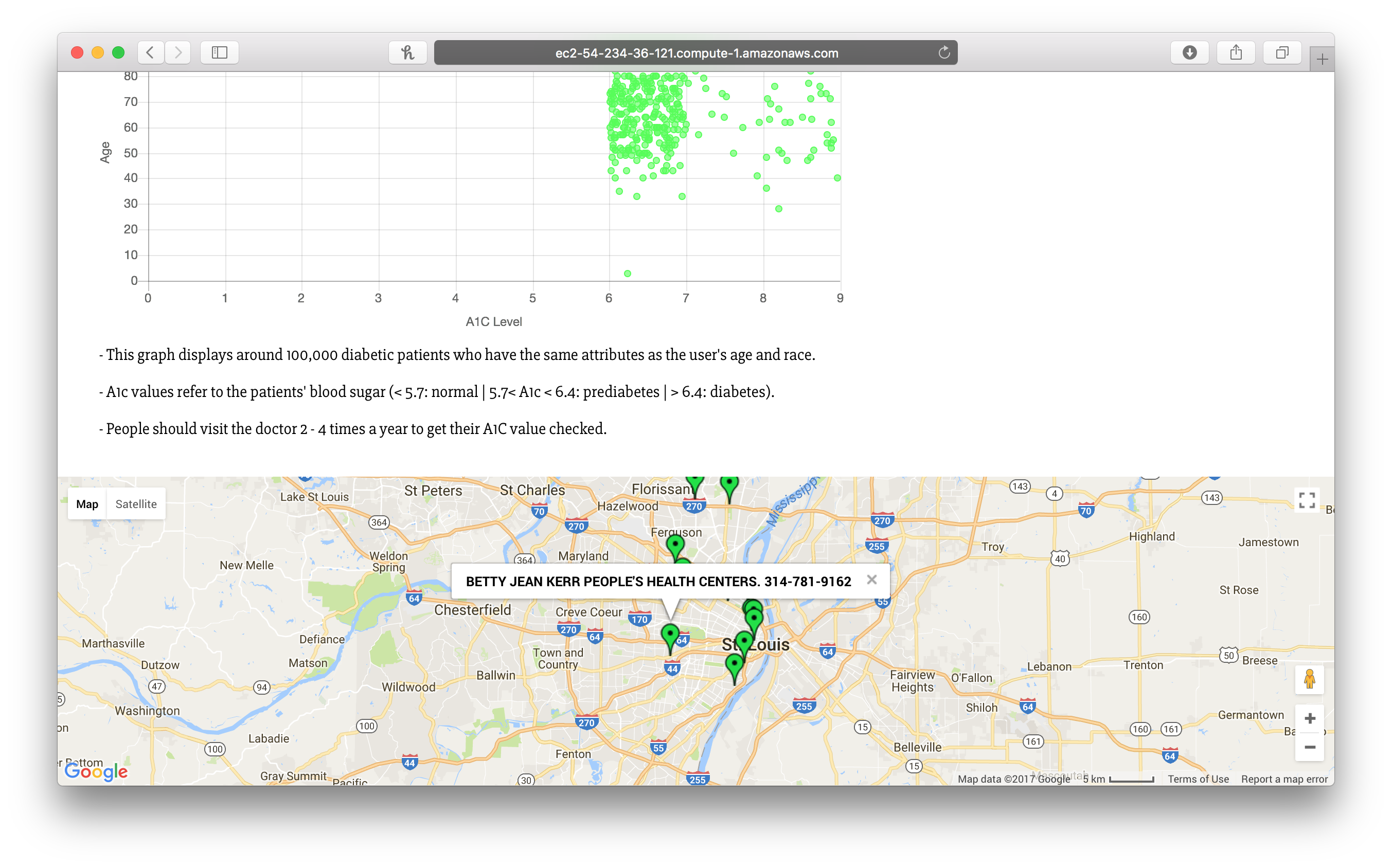Click the Safari forward navigation arrow

178,53
